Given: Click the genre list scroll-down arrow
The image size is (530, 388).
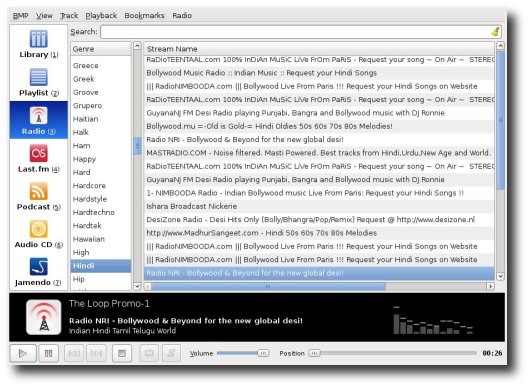Looking at the screenshot, I should [x=137, y=286].
